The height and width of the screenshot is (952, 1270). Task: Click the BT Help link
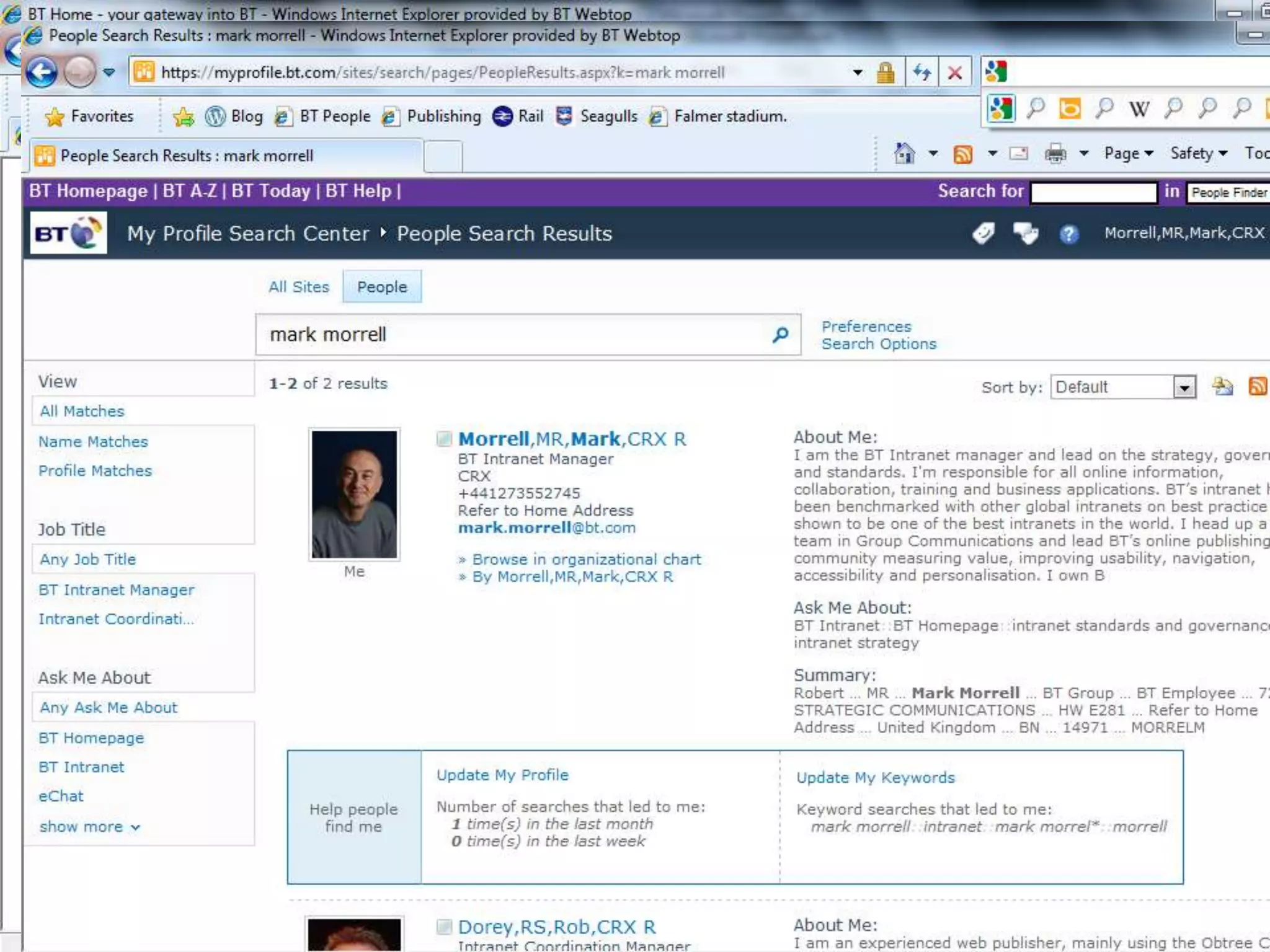coord(358,191)
